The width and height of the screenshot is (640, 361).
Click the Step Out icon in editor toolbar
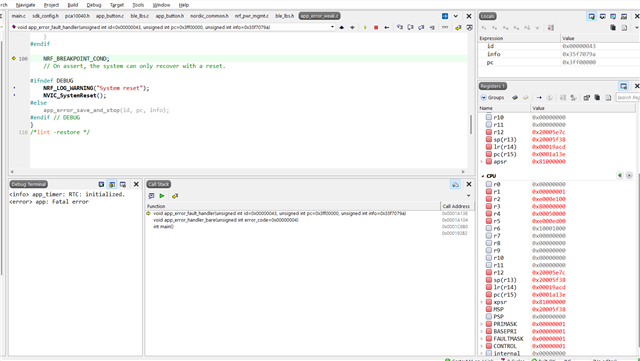421,27
